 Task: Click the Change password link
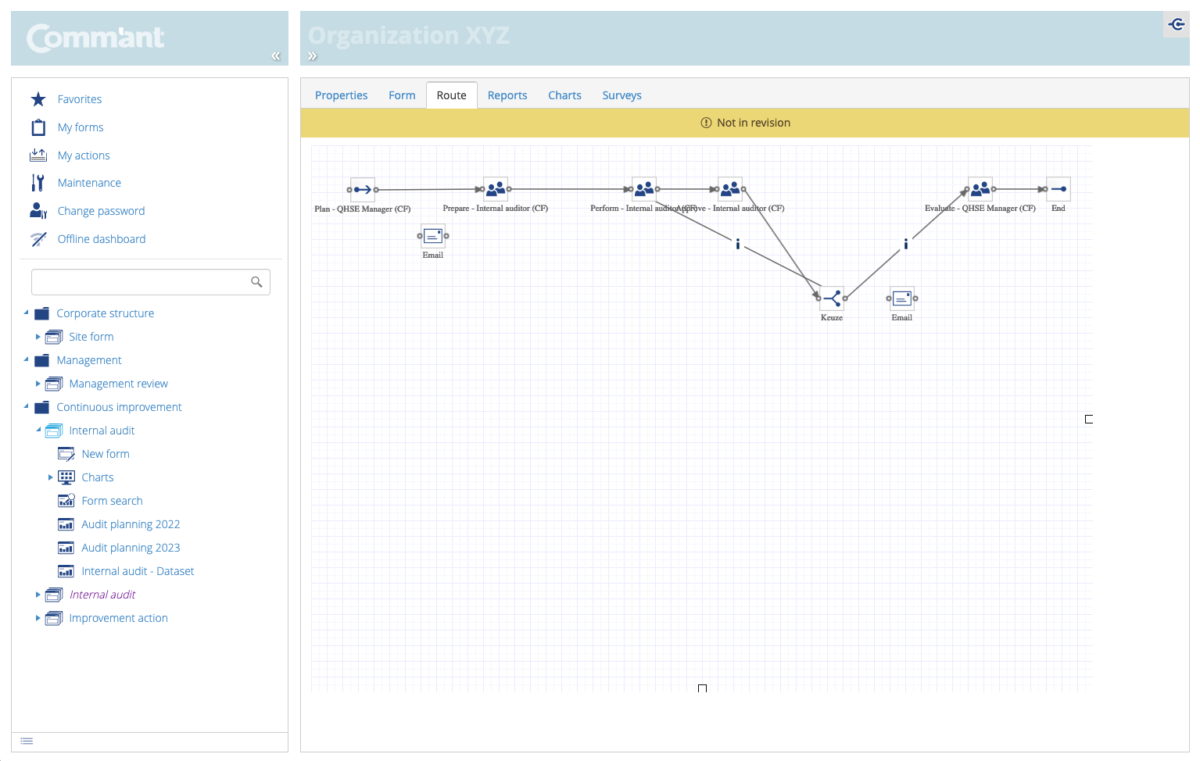(103, 211)
